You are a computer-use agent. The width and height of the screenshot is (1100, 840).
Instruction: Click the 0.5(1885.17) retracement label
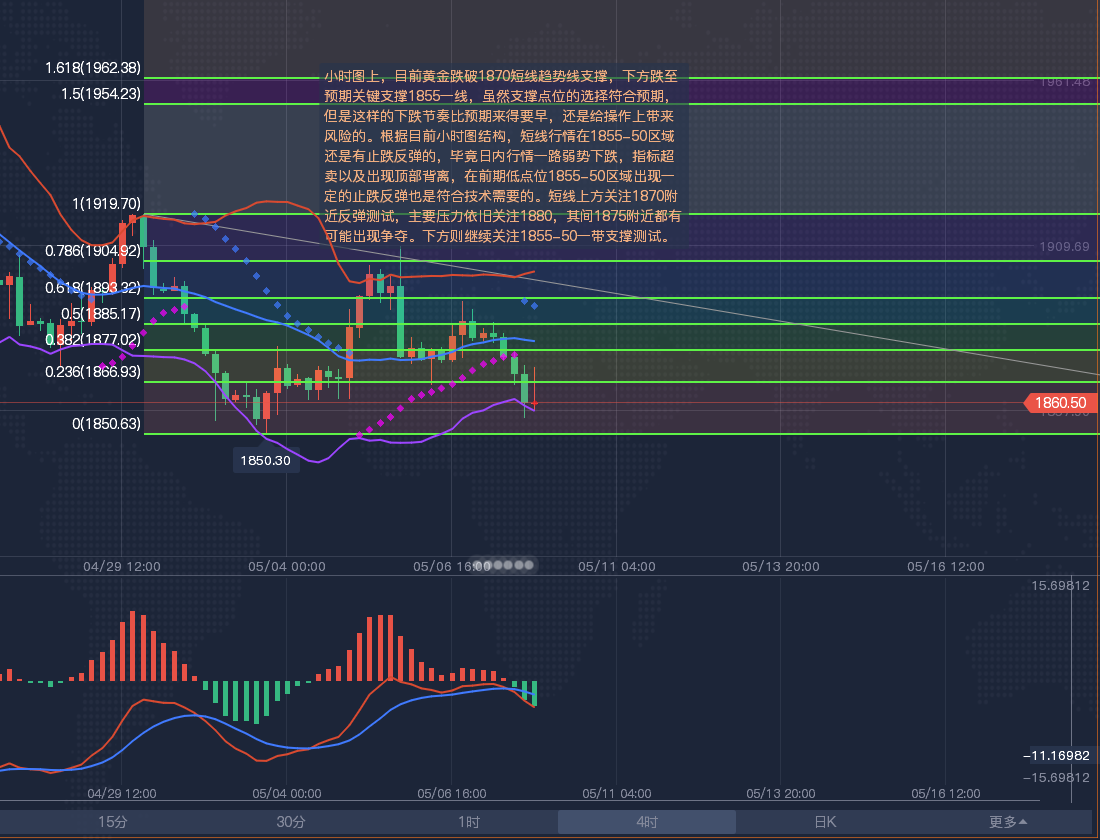point(100,313)
